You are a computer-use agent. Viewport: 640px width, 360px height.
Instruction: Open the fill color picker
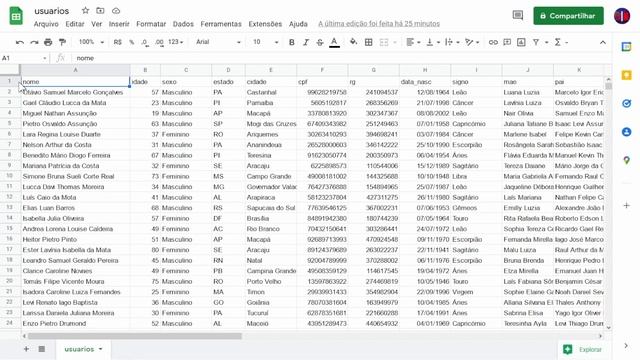pos(353,42)
